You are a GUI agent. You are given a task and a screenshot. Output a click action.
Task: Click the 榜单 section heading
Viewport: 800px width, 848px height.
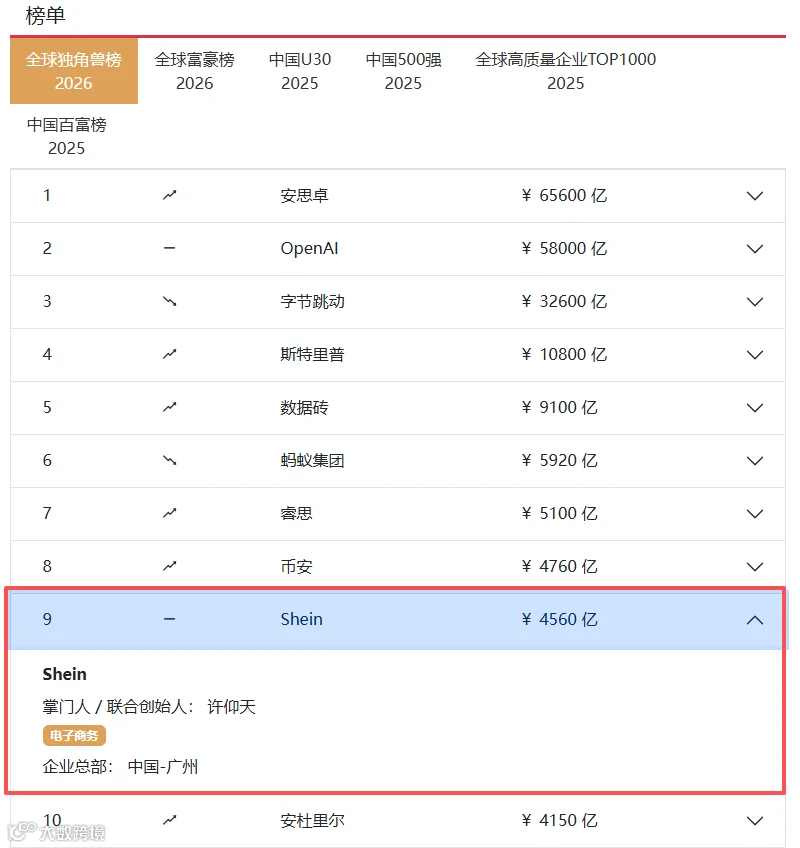(x=45, y=16)
